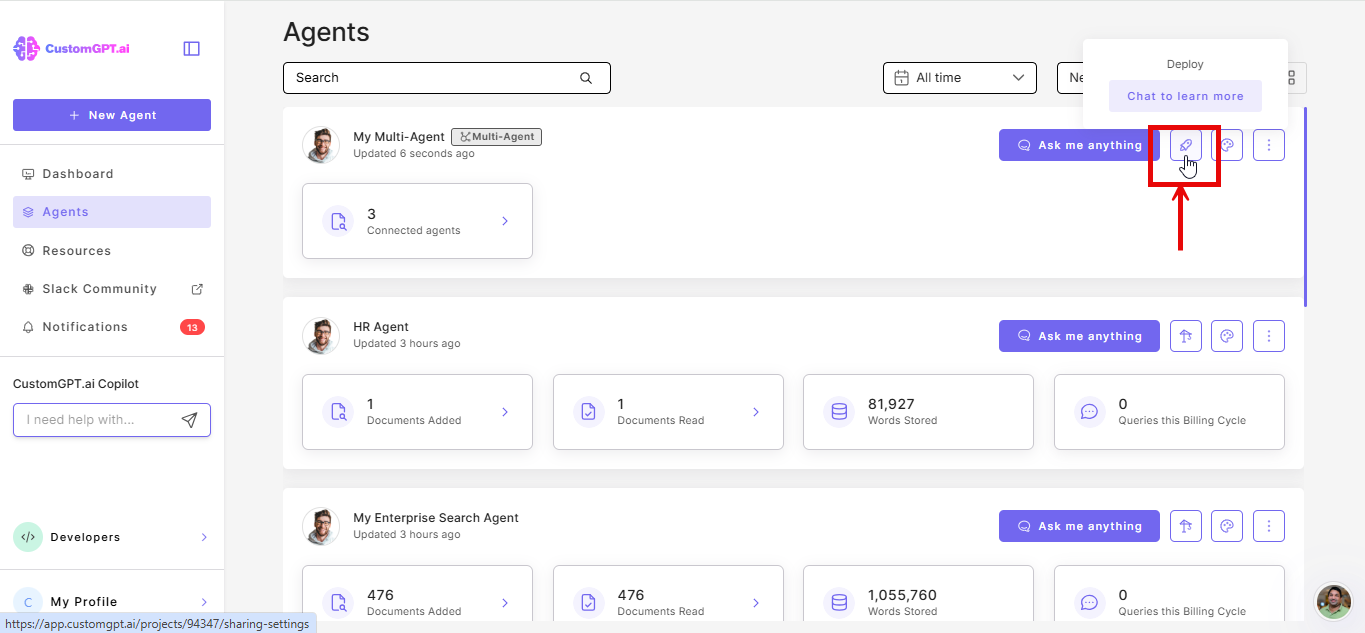Open the My Profile link
1365x633 pixels.
point(112,602)
